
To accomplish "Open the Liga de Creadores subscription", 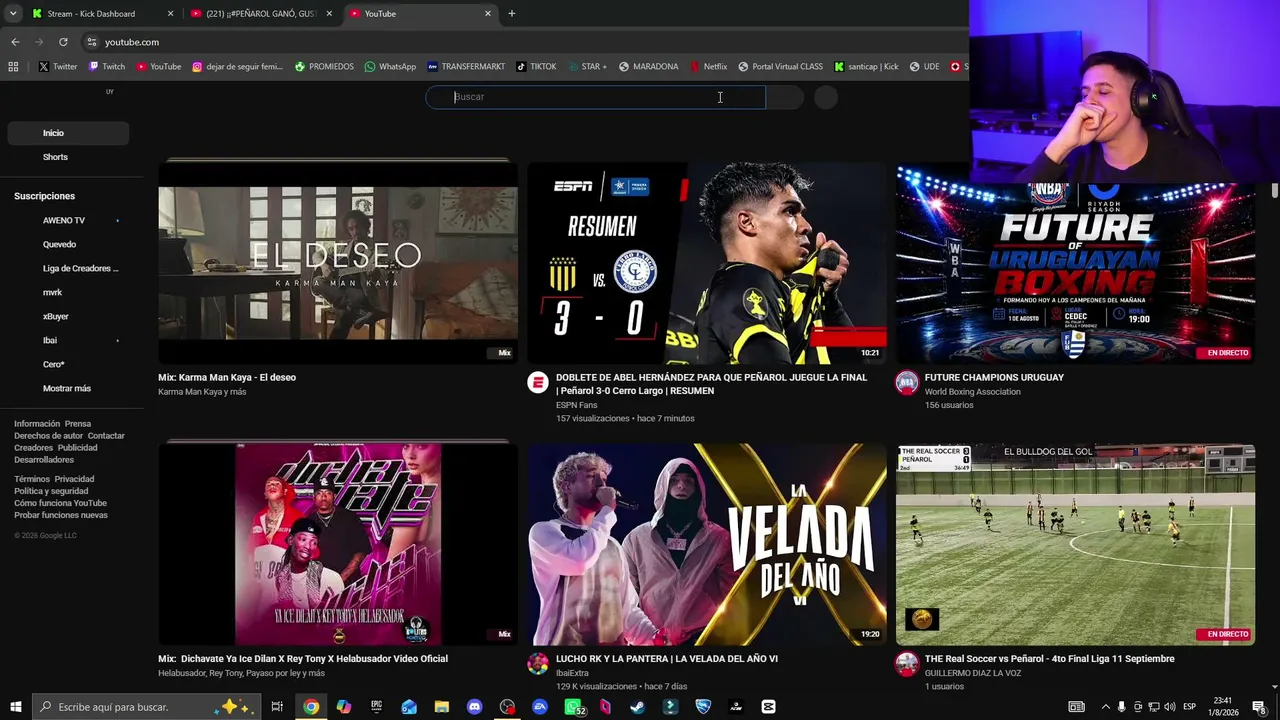I will [80, 268].
